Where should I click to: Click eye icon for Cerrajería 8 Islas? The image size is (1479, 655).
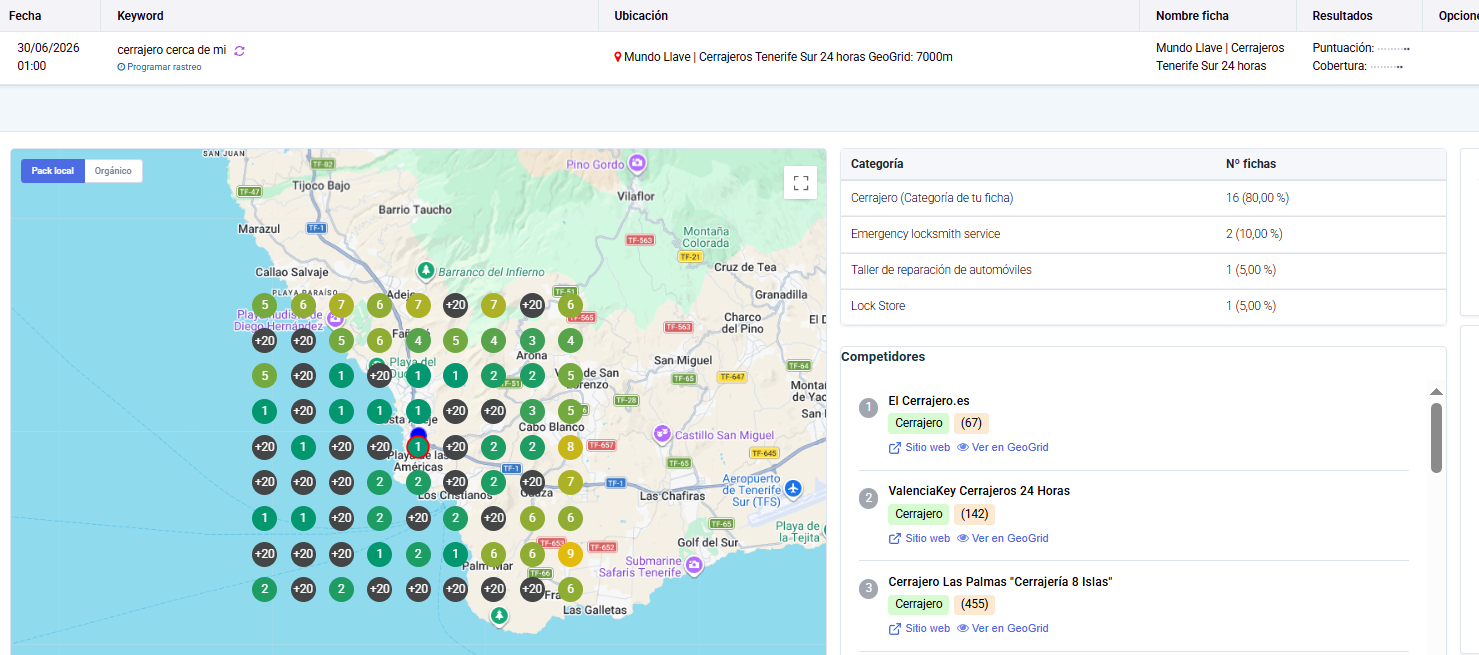pyautogui.click(x=963, y=628)
